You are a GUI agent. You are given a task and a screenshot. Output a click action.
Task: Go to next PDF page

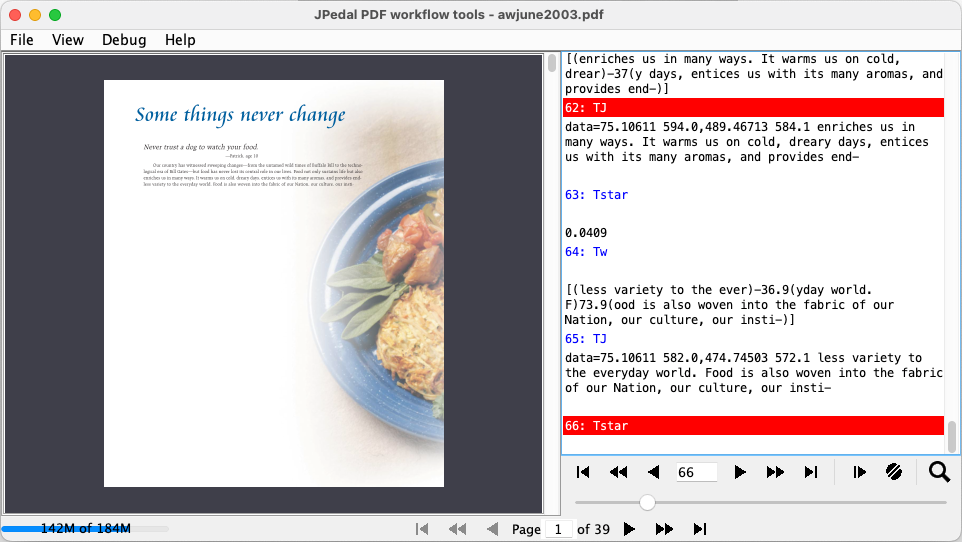pos(629,529)
